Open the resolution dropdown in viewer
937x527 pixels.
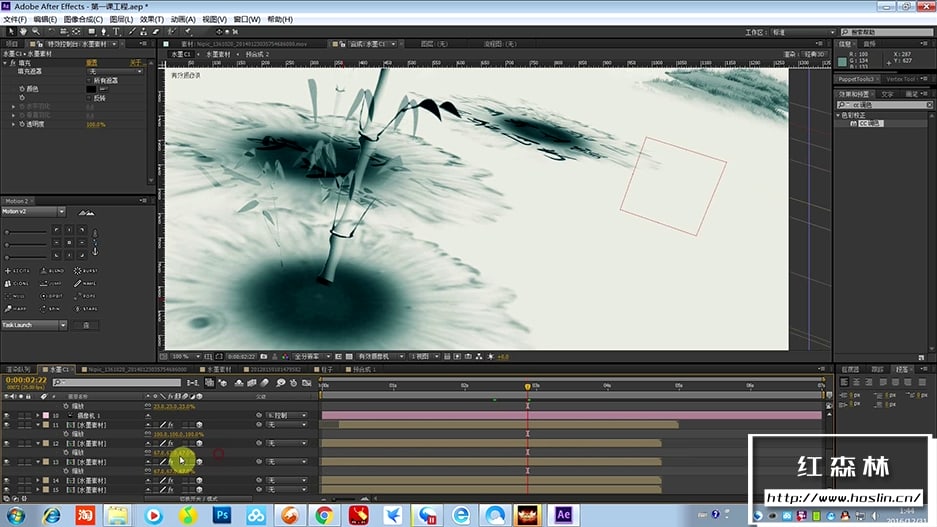[312, 357]
